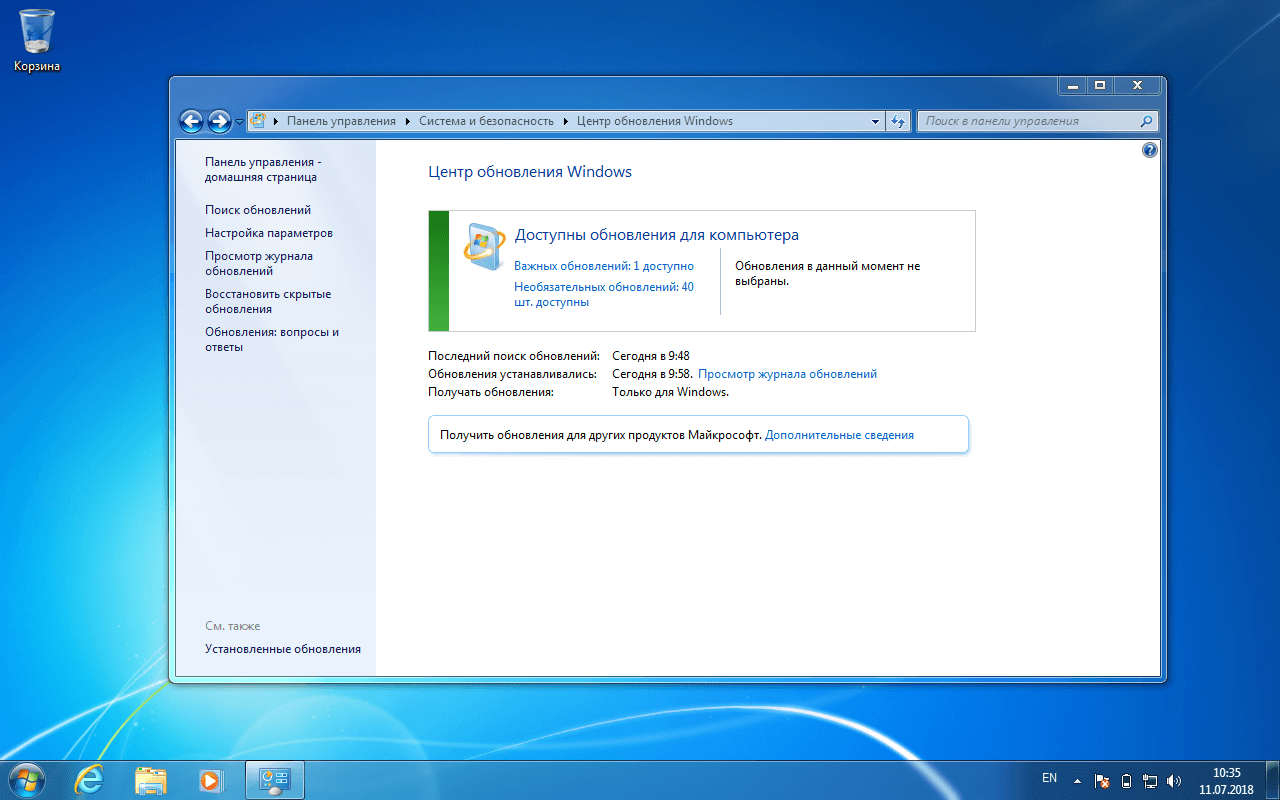The image size is (1280, 800).
Task: Switch keyboard layout via the EN indicator
Action: point(1049,777)
